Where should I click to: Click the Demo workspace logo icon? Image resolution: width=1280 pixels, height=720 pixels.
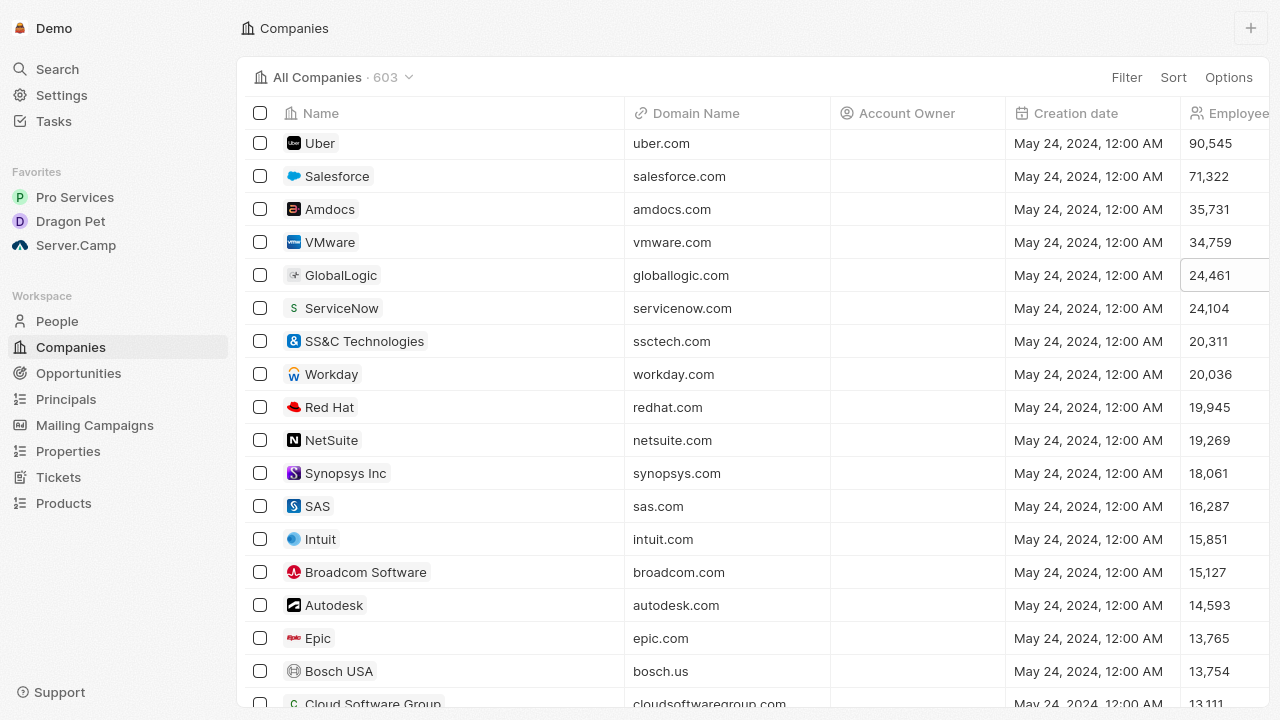point(20,28)
